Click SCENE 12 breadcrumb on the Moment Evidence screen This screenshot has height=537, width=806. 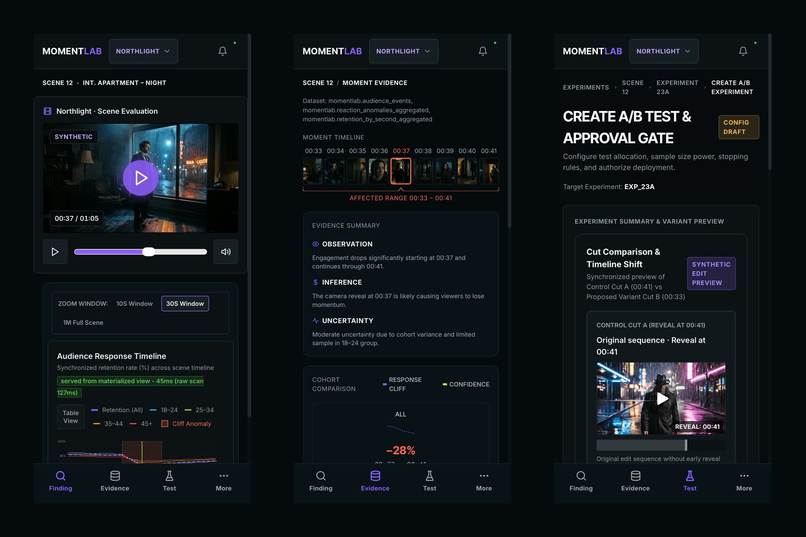318,83
